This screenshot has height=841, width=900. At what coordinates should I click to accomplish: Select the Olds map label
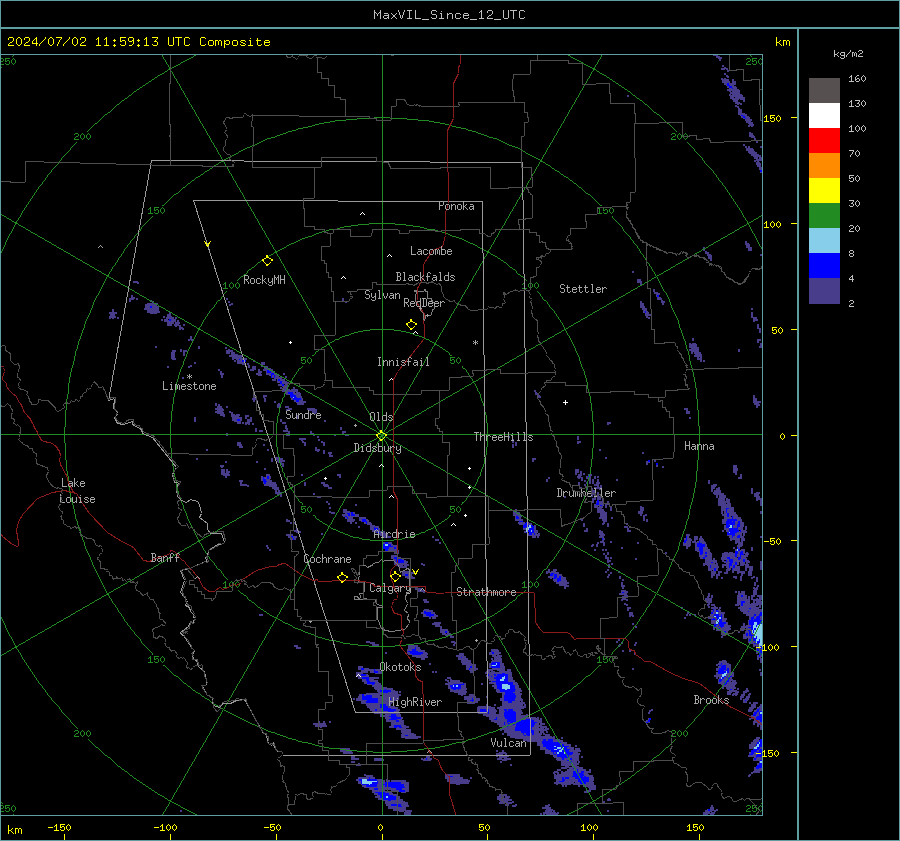pos(381,417)
